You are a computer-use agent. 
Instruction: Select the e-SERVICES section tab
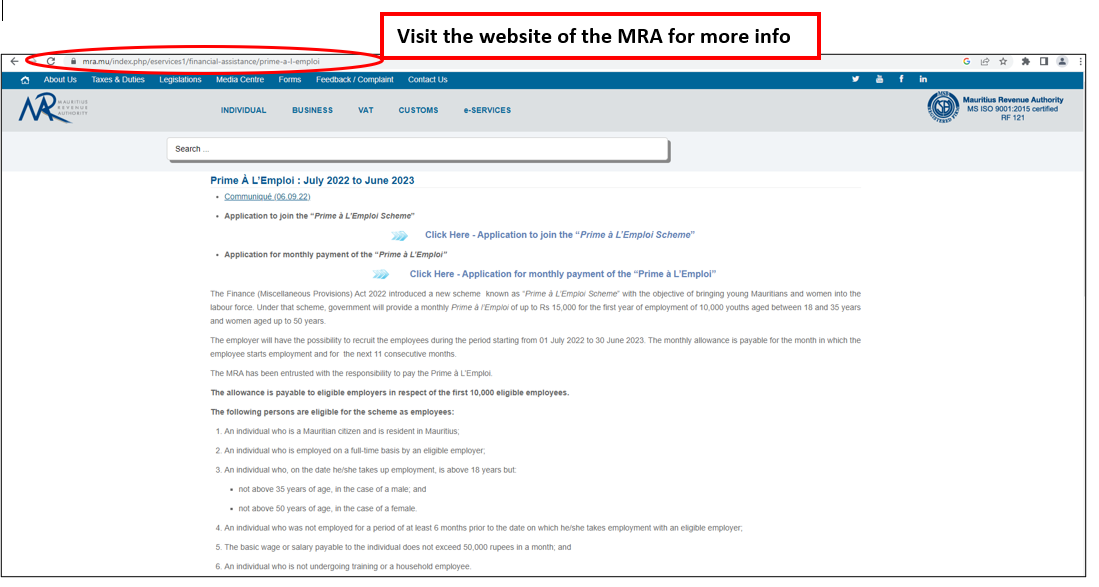[487, 111]
